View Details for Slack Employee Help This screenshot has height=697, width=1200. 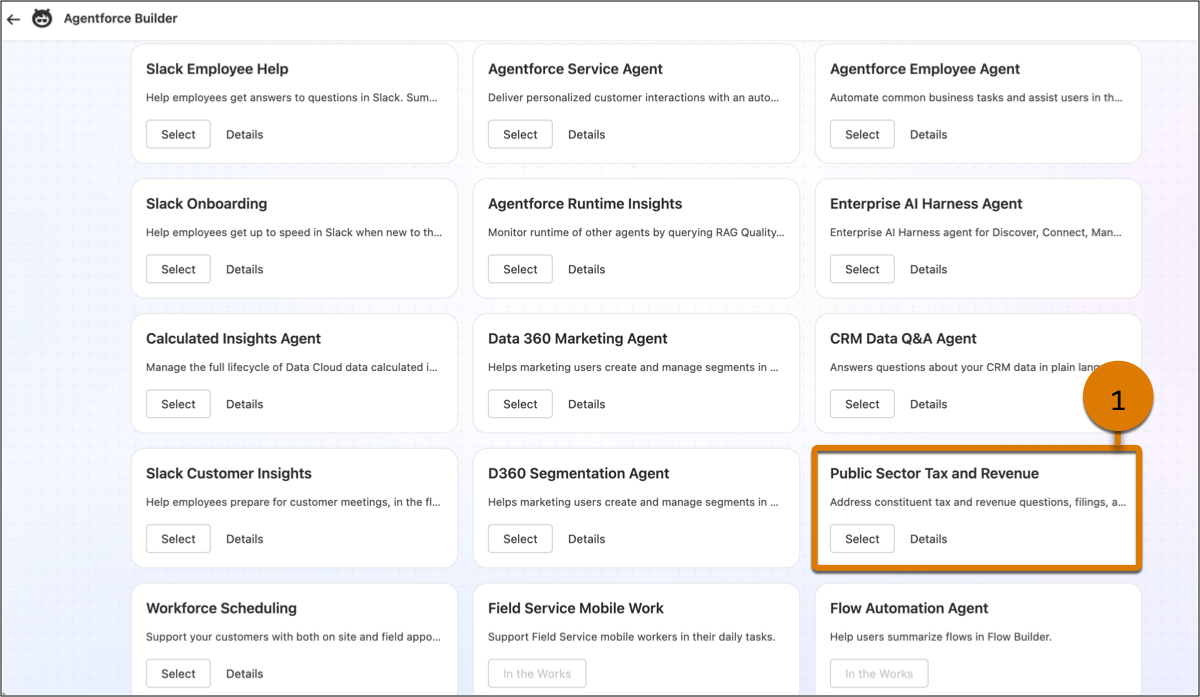244,134
